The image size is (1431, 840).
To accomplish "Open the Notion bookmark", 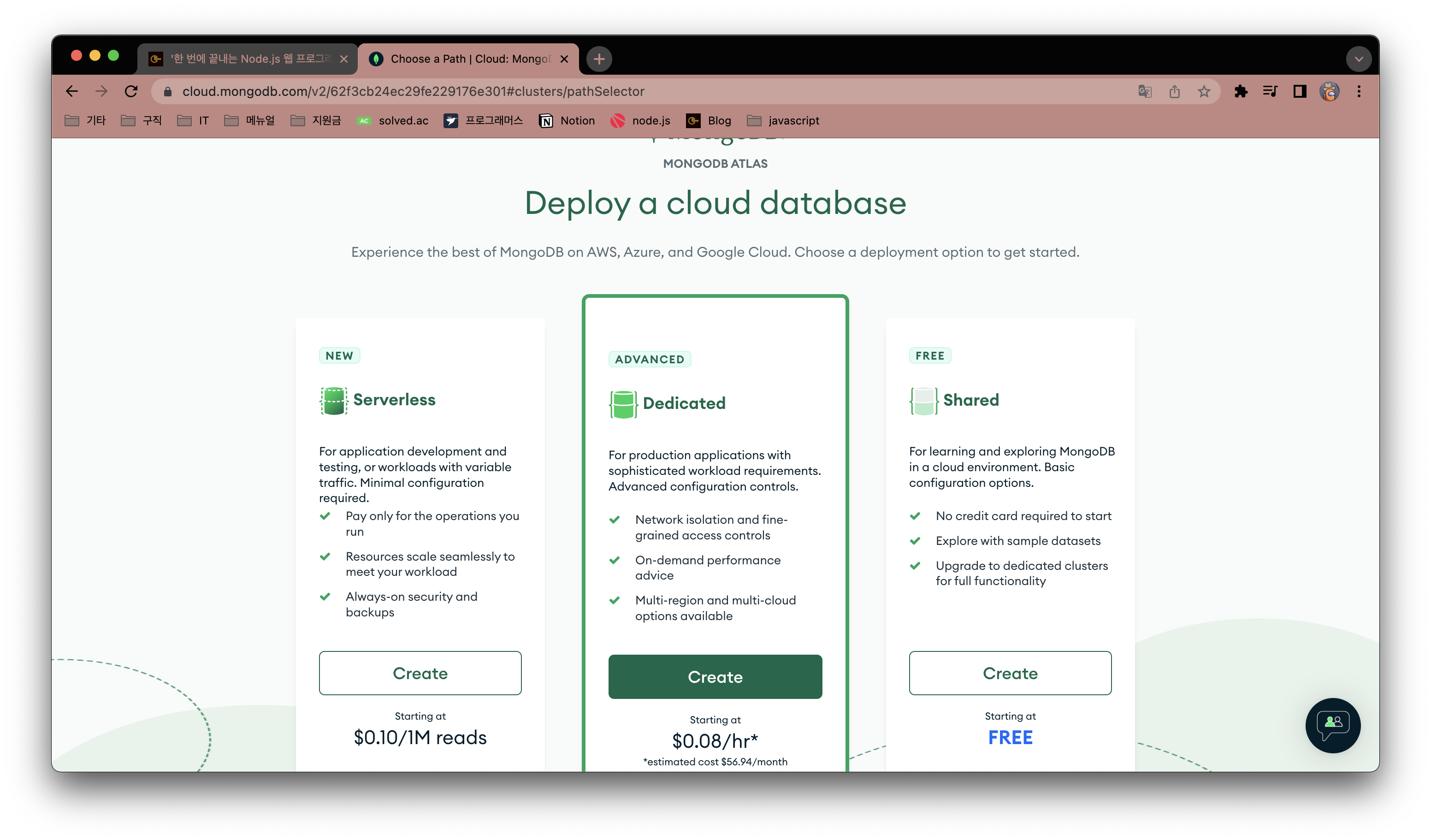I will pos(567,120).
